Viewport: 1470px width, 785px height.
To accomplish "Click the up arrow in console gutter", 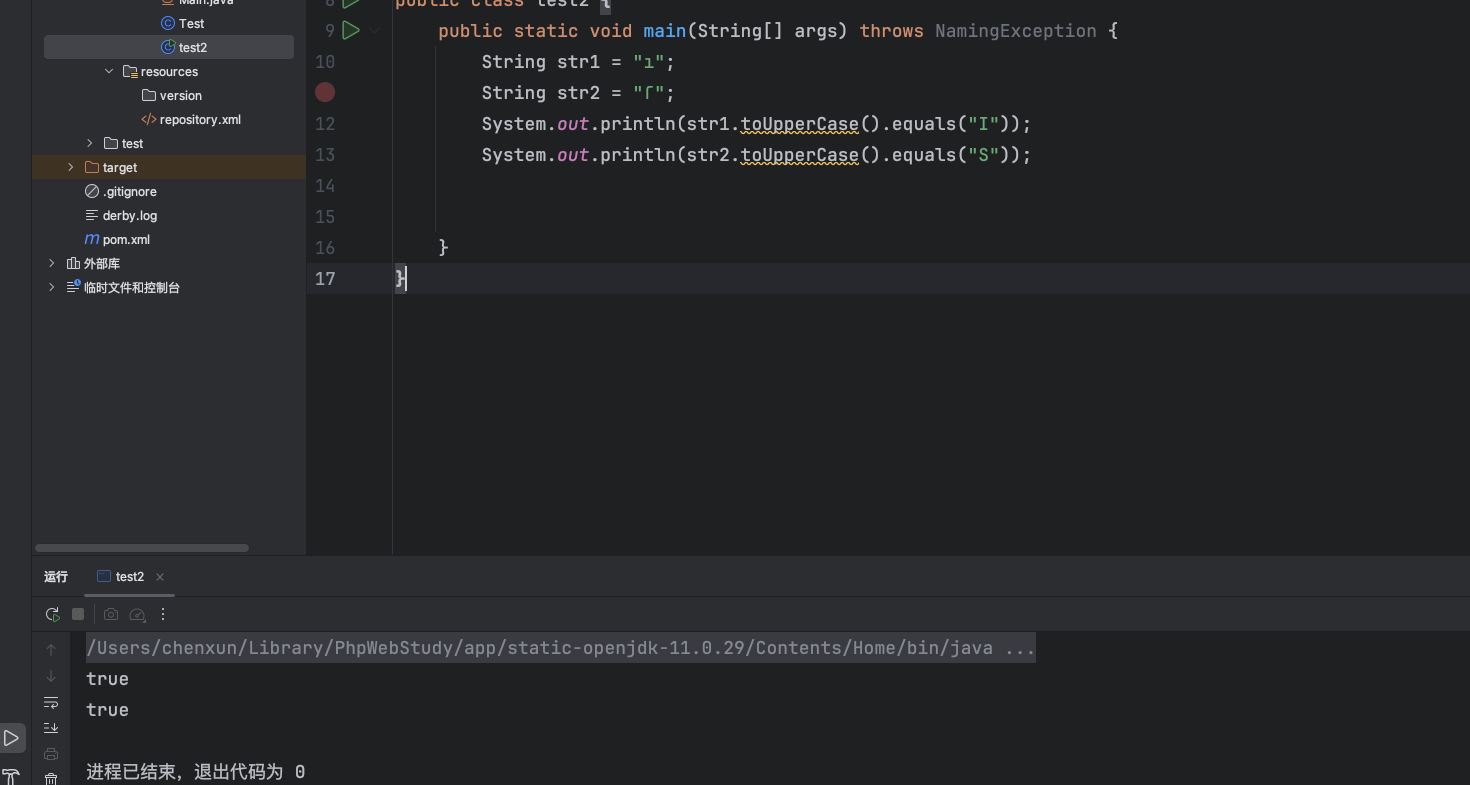I will point(51,650).
